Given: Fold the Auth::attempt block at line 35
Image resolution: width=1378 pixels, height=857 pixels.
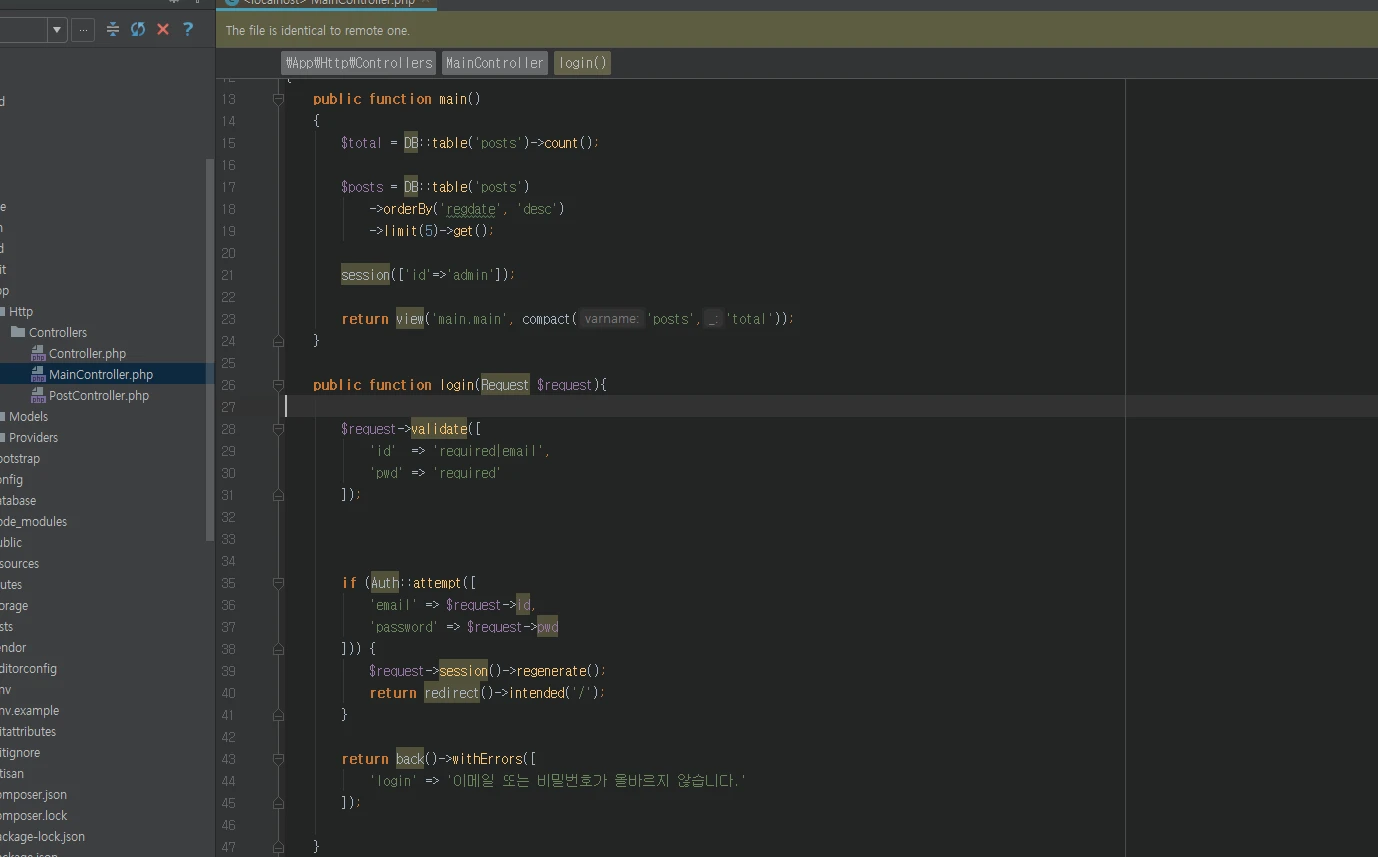Looking at the screenshot, I should tap(279, 583).
